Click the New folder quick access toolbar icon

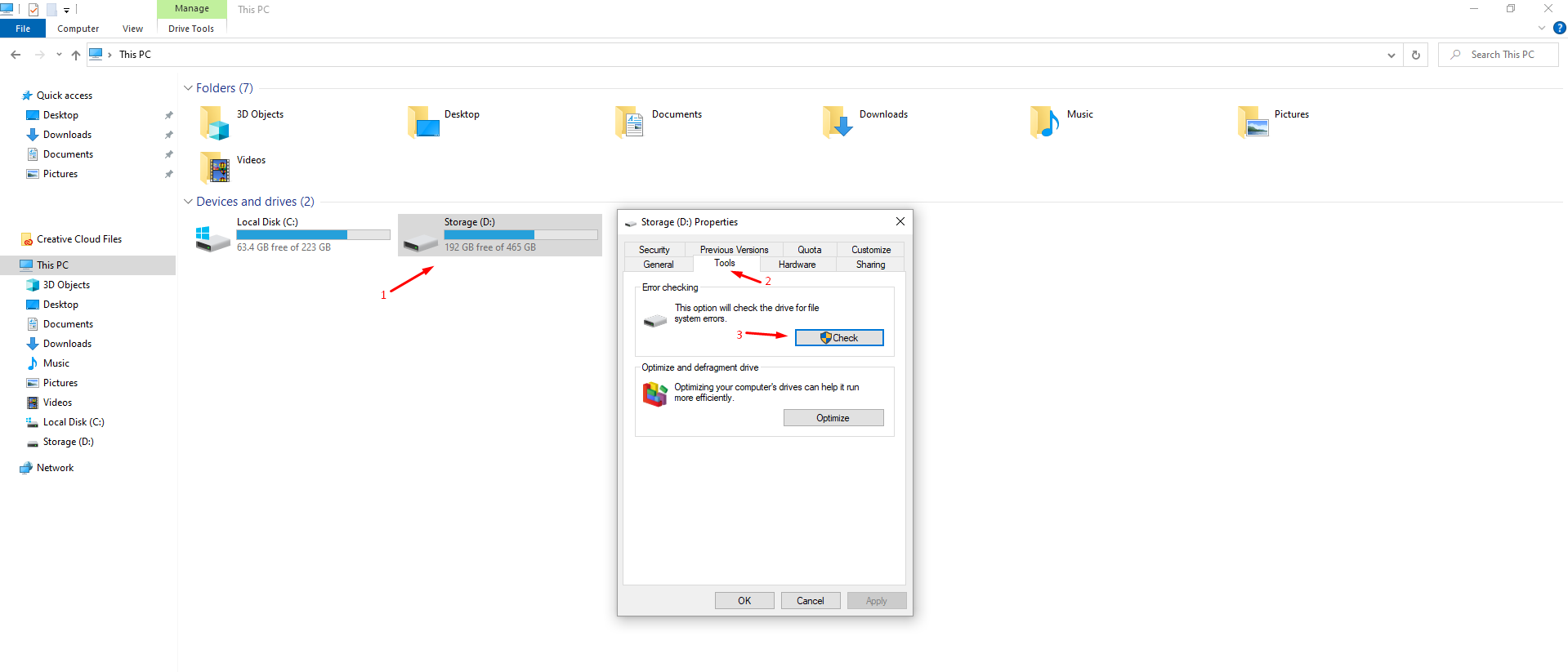pyautogui.click(x=51, y=10)
